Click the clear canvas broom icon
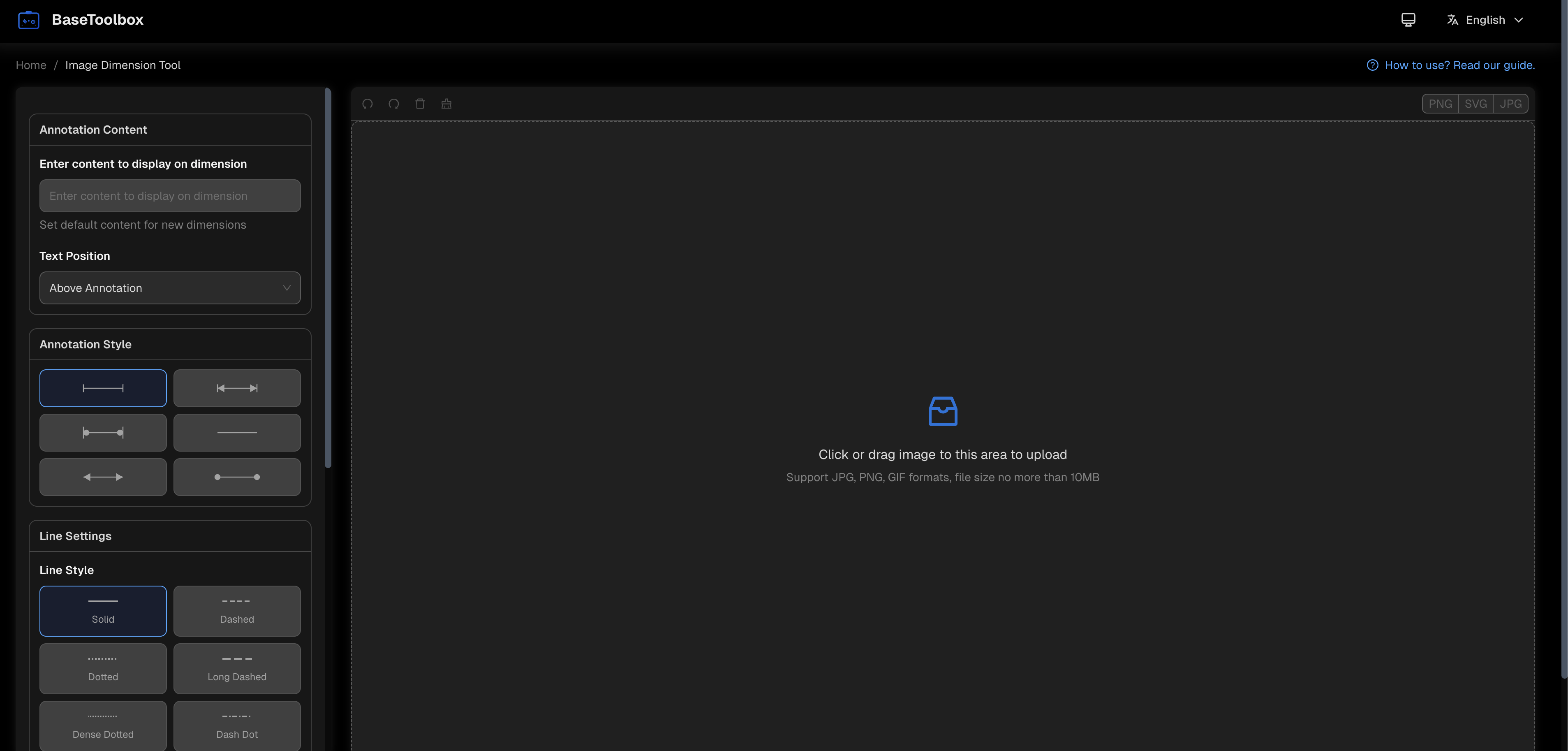The width and height of the screenshot is (1568, 751). [446, 104]
